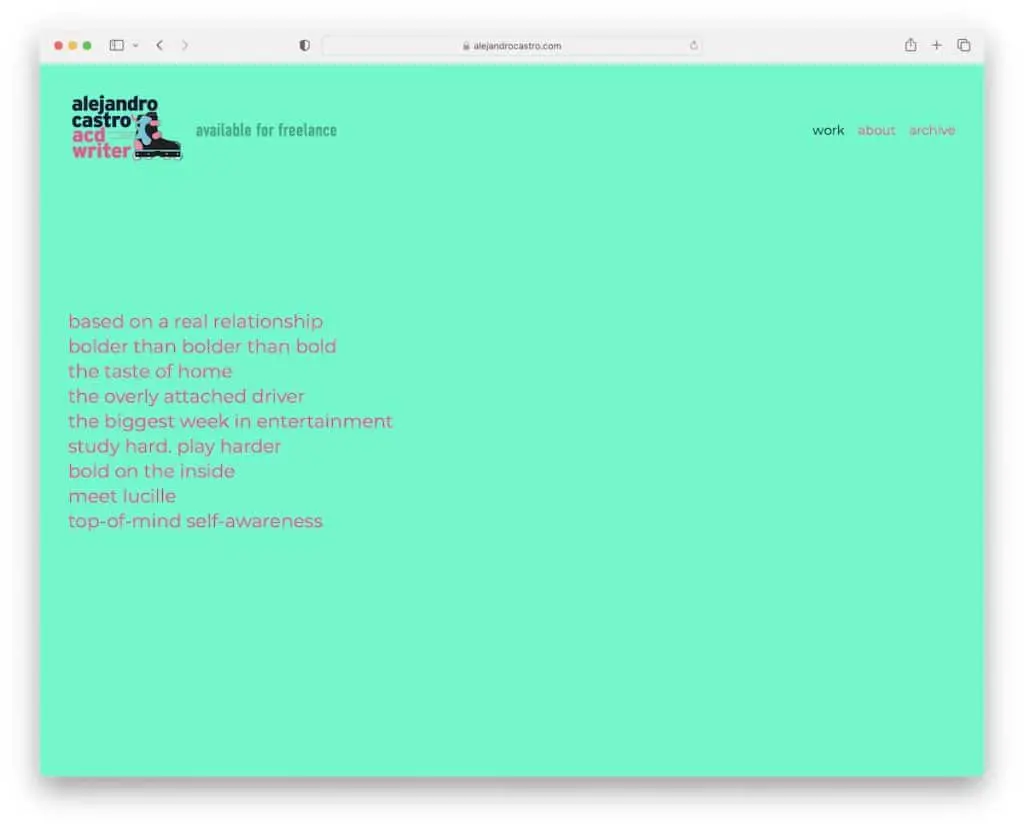Click the Safari sidebar toggle icon
The image size is (1024, 829).
pos(117,45)
